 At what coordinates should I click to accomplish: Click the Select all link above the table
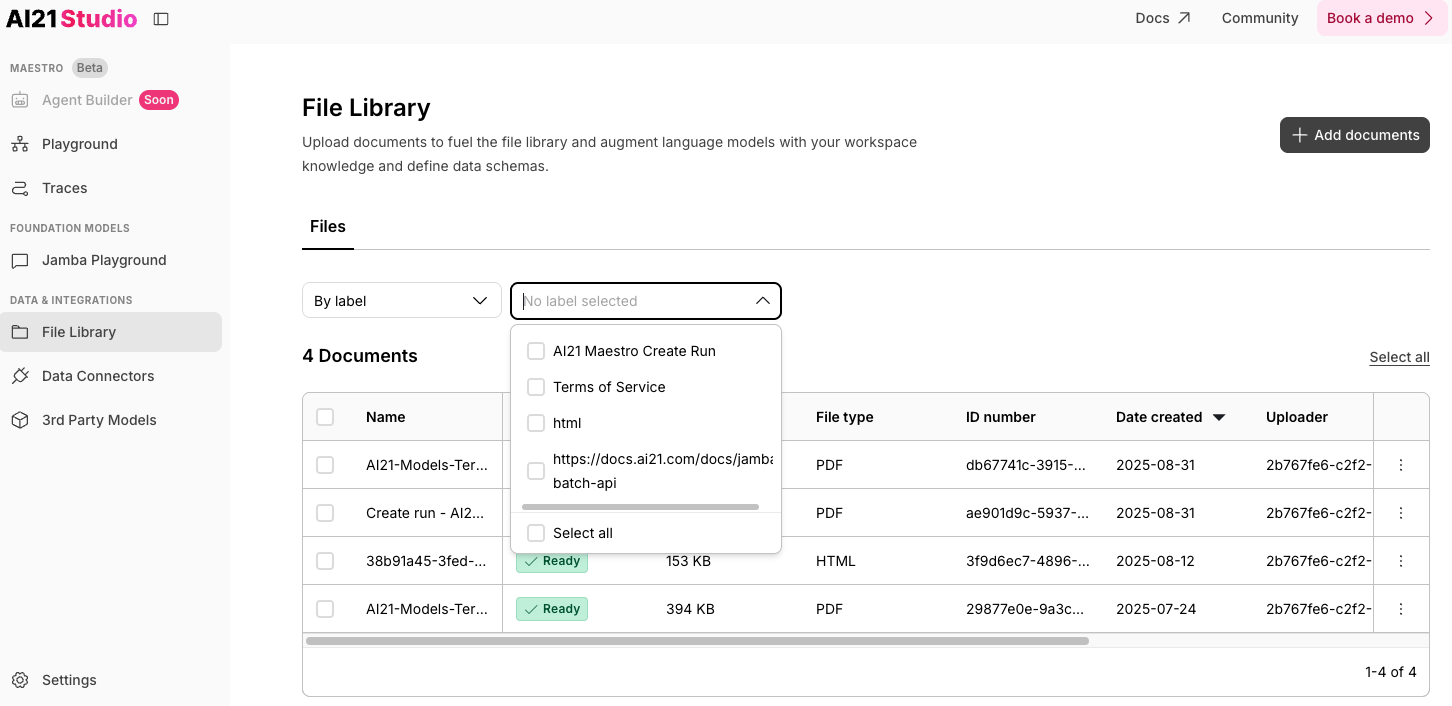[1399, 356]
